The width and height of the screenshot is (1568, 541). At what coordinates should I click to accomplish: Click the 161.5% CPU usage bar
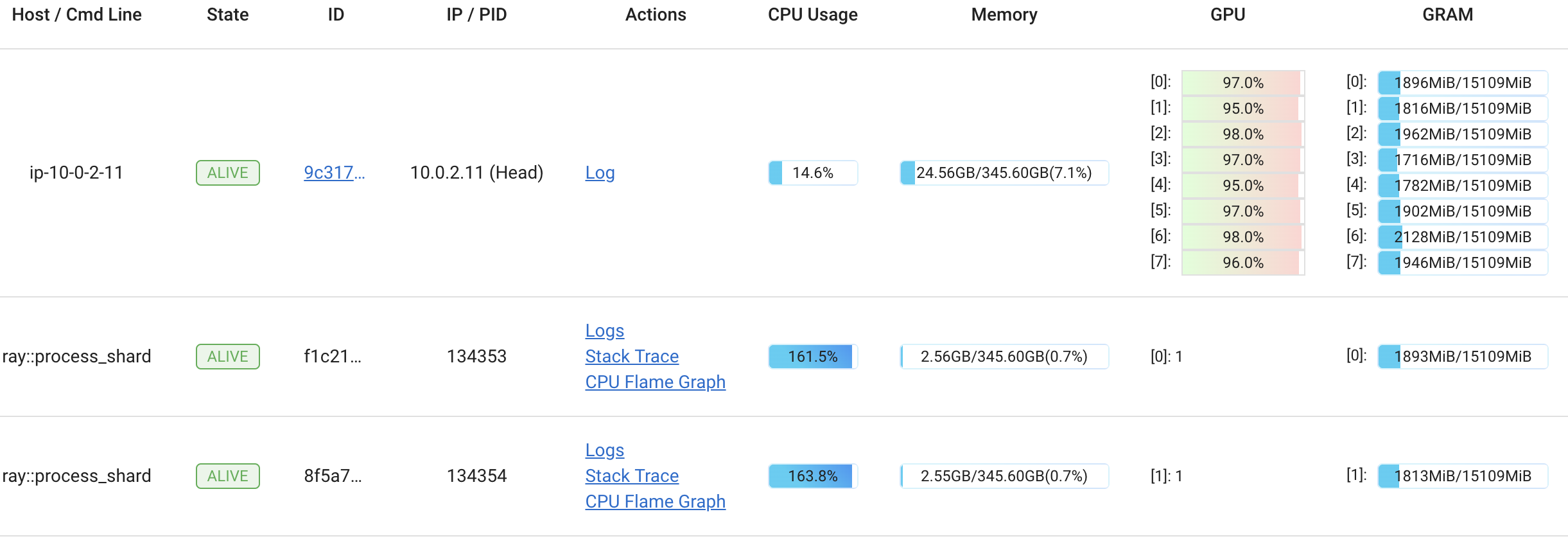[812, 357]
